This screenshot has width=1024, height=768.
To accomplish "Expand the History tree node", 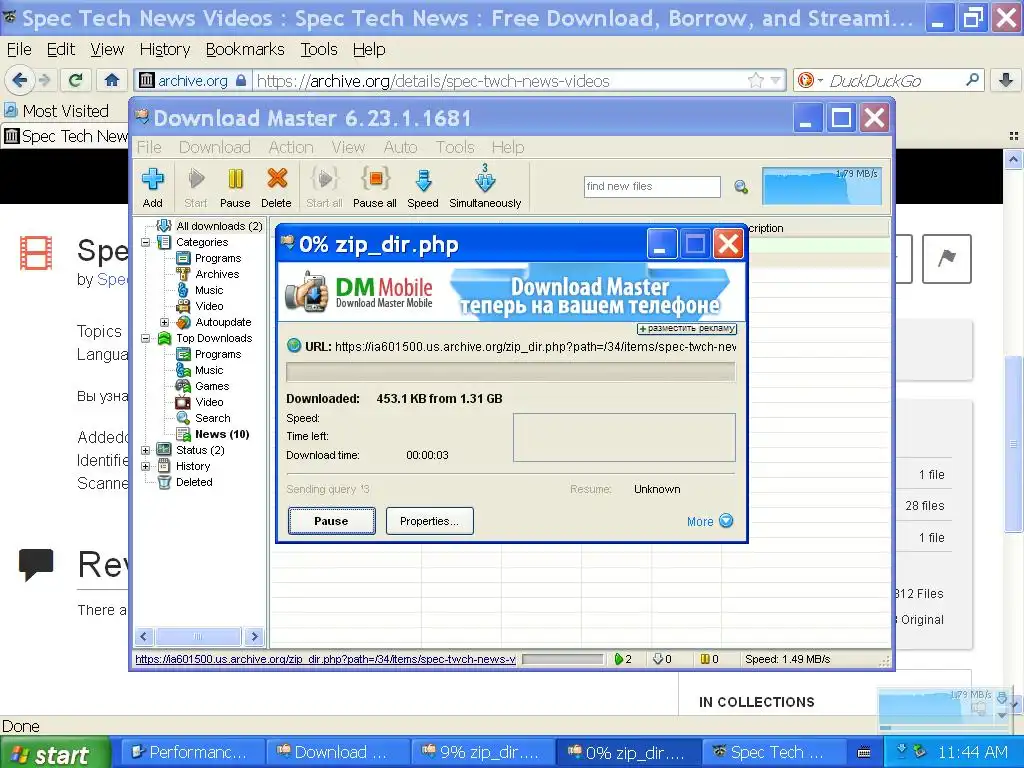I will click(146, 466).
